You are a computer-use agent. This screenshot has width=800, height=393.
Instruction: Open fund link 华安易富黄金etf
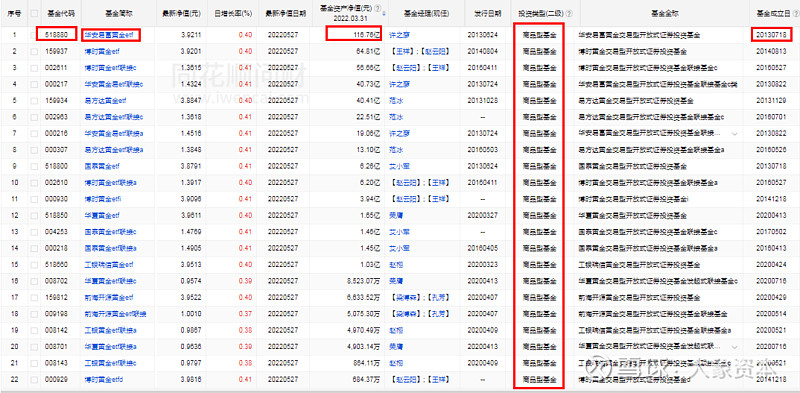click(x=110, y=35)
